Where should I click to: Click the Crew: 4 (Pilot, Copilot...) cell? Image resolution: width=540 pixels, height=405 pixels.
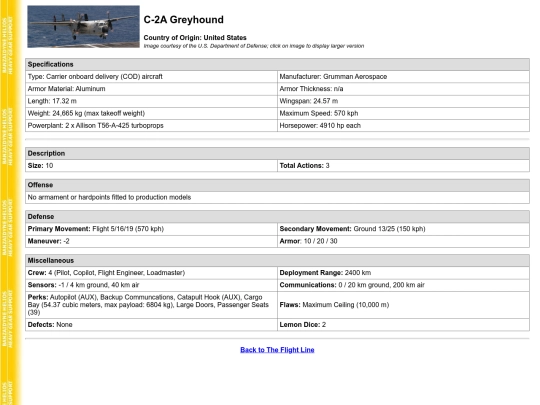pyautogui.click(x=151, y=273)
